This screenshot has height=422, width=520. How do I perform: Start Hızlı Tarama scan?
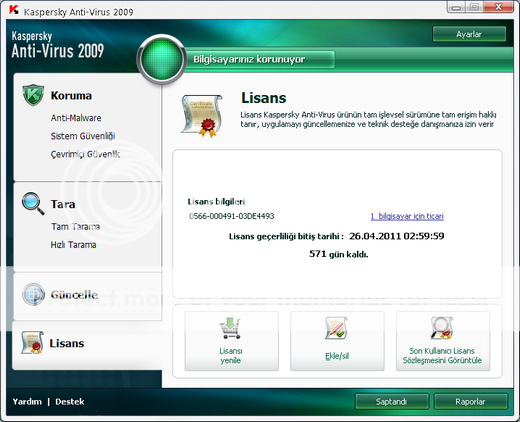[x=73, y=245]
